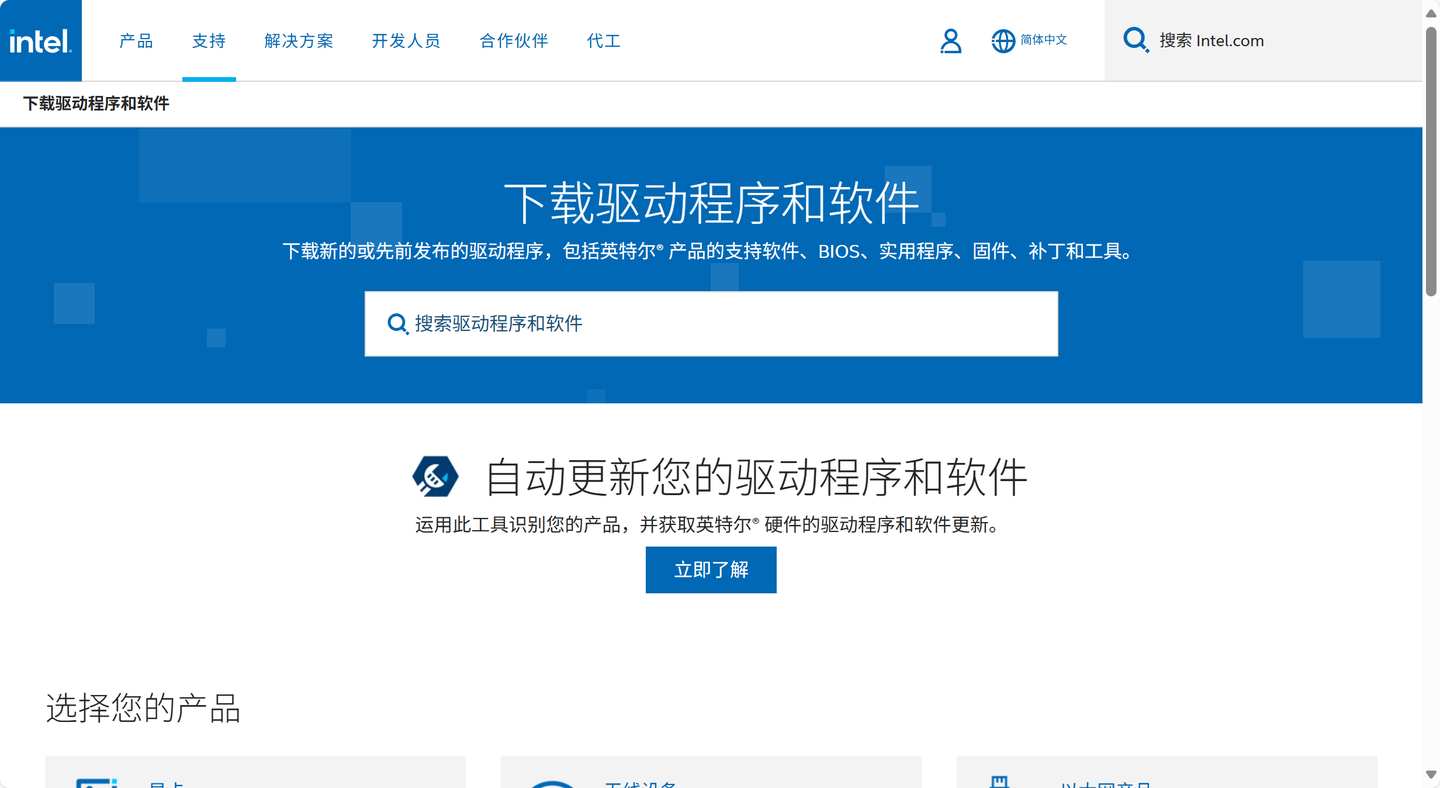1440x788 pixels.
Task: Open the 合作伙伴 menu item
Action: (514, 41)
